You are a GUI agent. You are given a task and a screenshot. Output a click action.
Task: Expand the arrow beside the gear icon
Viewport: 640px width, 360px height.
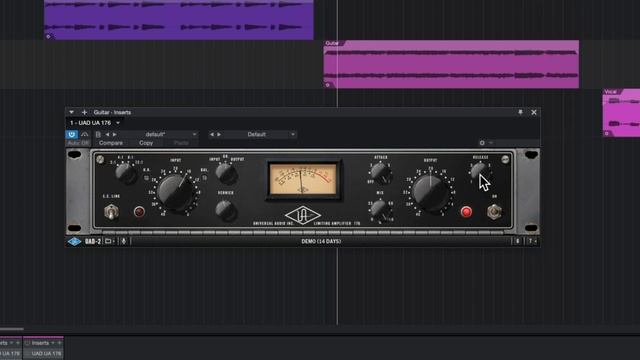(x=491, y=143)
